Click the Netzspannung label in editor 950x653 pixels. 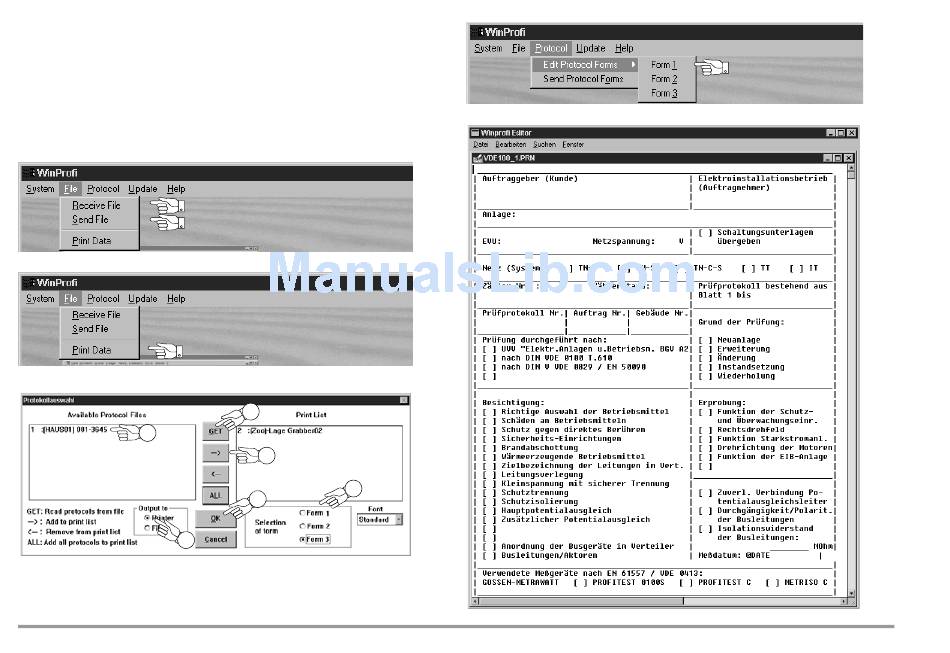pyautogui.click(x=623, y=242)
